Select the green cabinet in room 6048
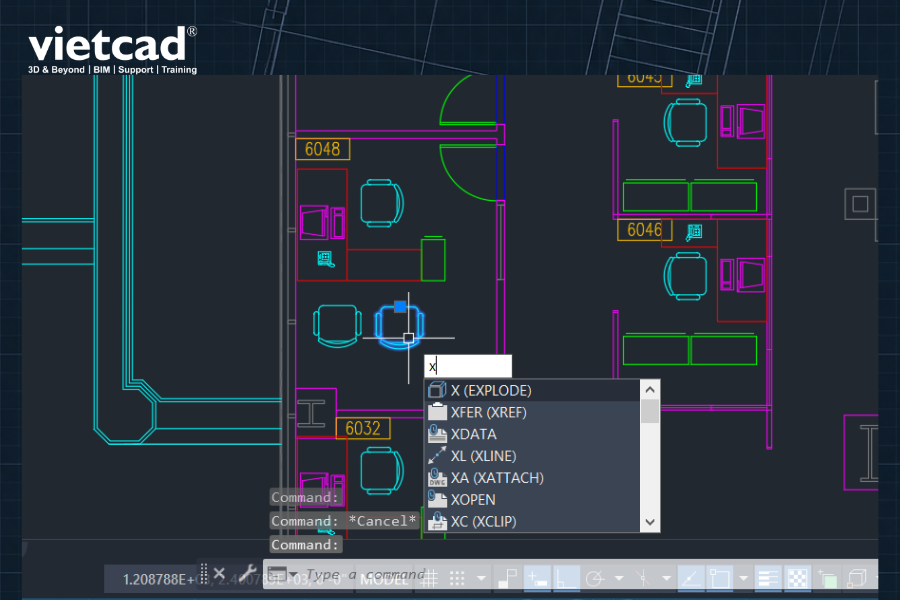 (433, 258)
